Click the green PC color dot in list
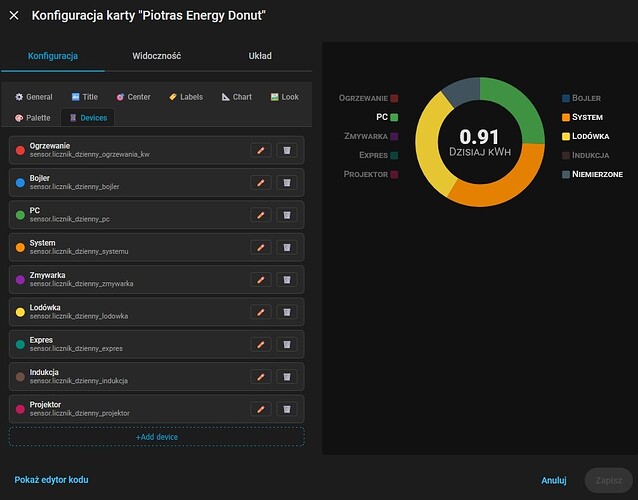 tap(20, 215)
